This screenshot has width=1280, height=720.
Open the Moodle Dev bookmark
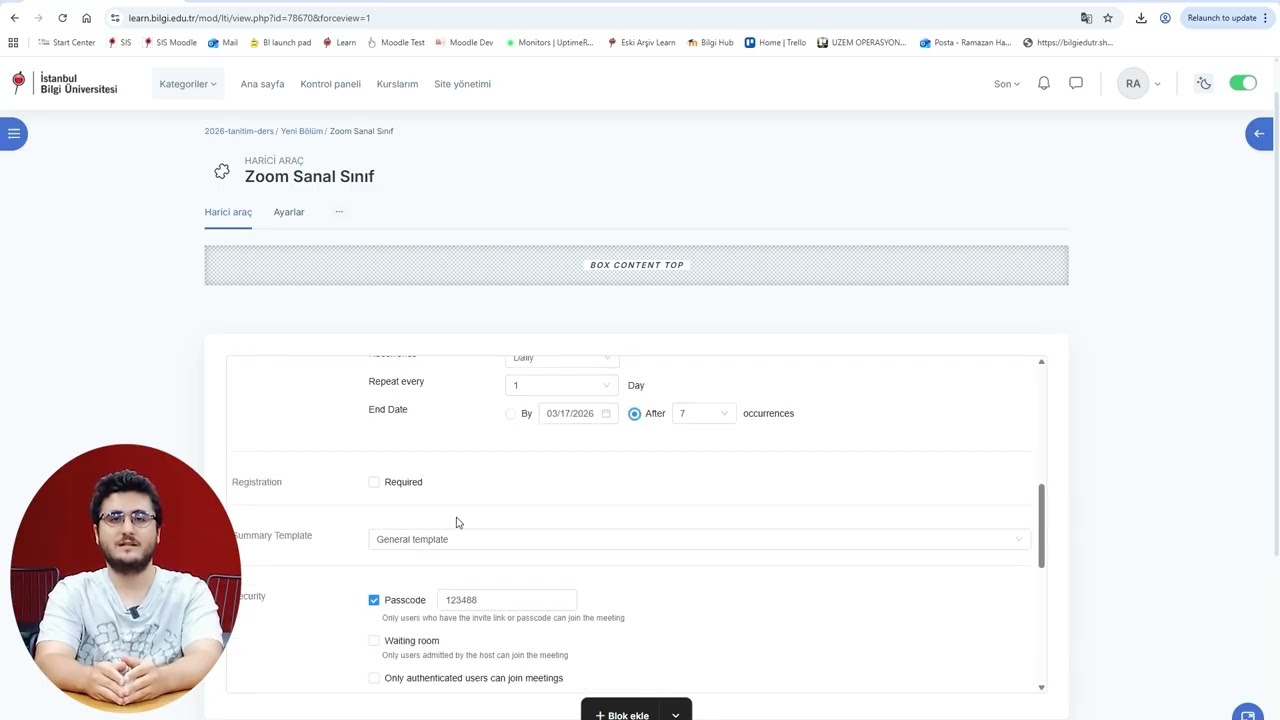click(464, 43)
